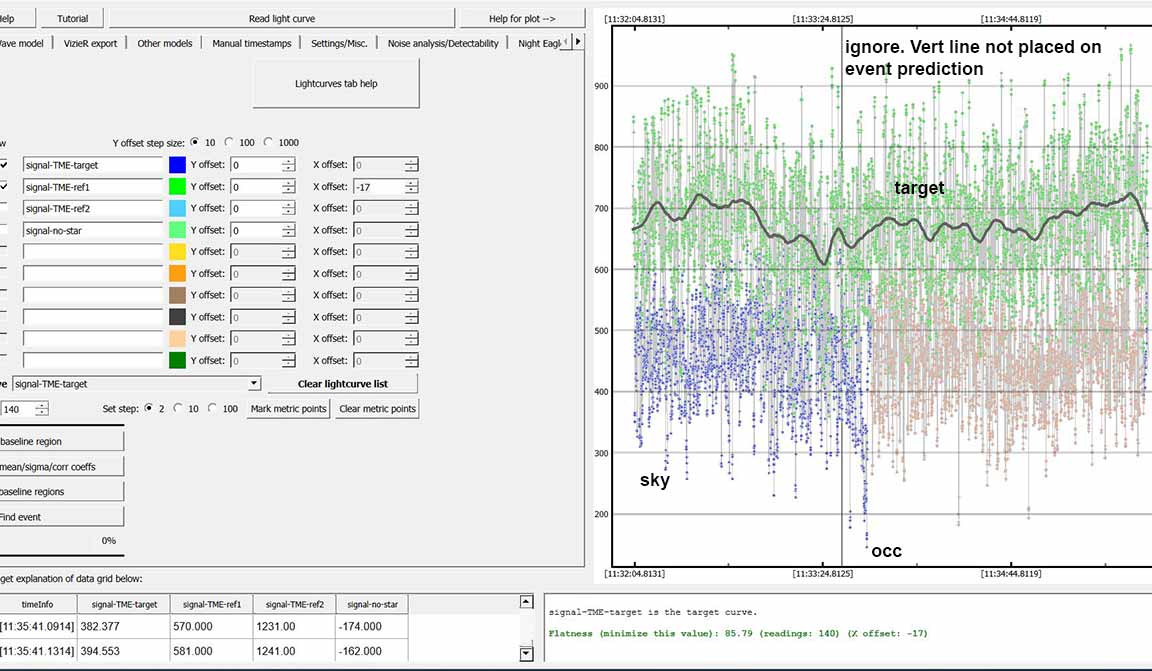Select Y offset step size 100
The image size is (1152, 671).
pyautogui.click(x=229, y=142)
